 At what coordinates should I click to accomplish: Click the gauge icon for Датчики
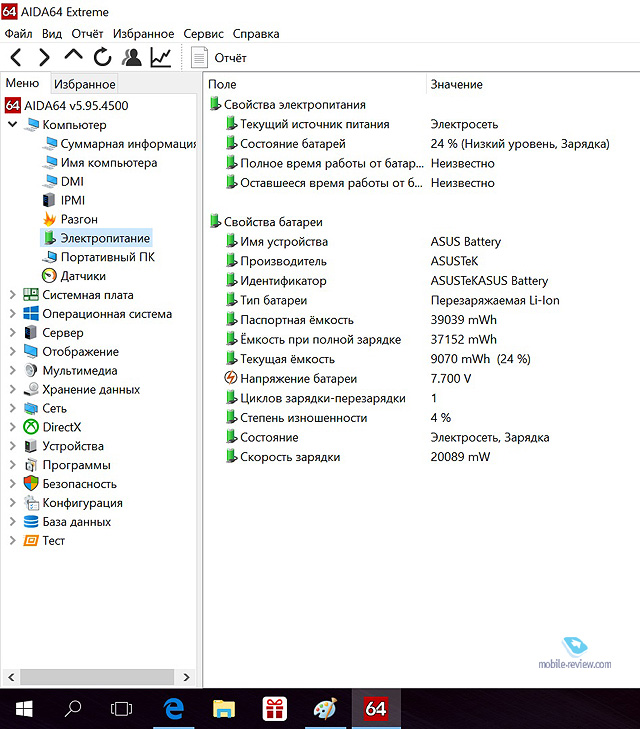(x=49, y=276)
